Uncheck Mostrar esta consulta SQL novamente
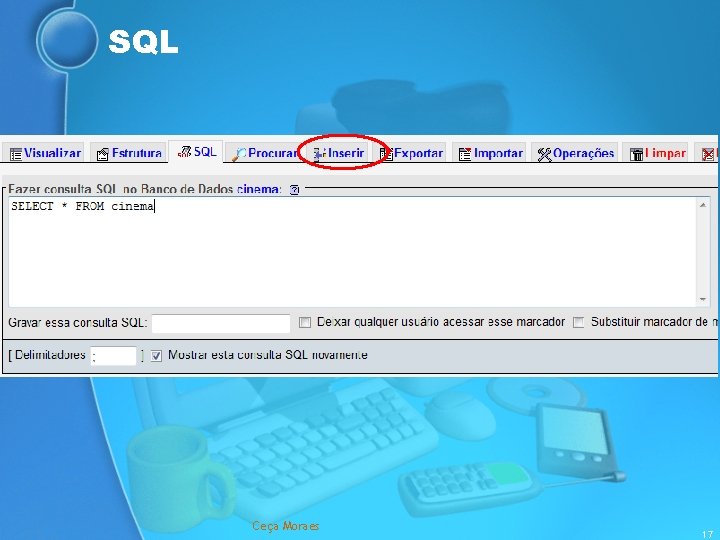Screen dimensions: 720x540 (156, 356)
